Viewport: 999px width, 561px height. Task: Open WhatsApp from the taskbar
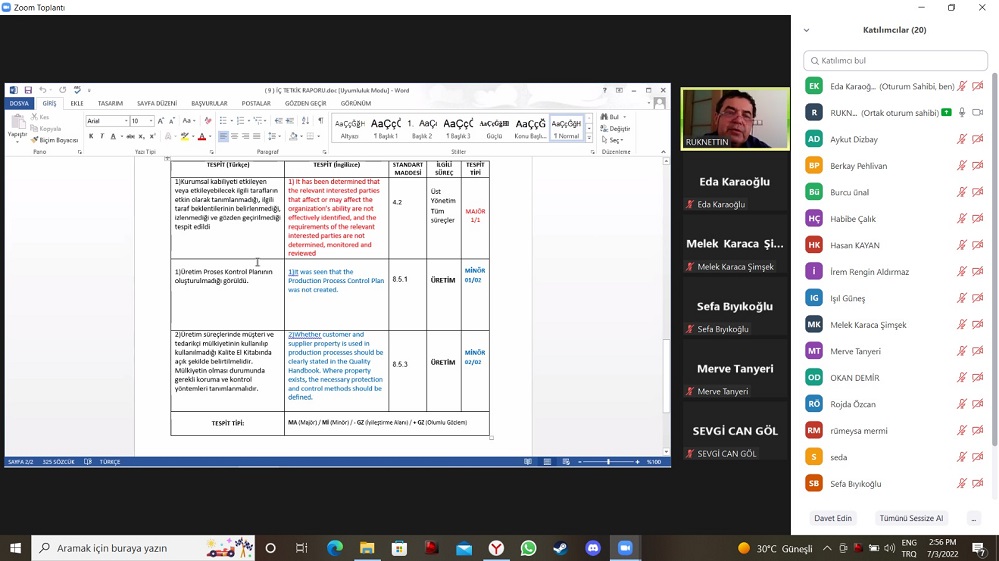[x=528, y=548]
